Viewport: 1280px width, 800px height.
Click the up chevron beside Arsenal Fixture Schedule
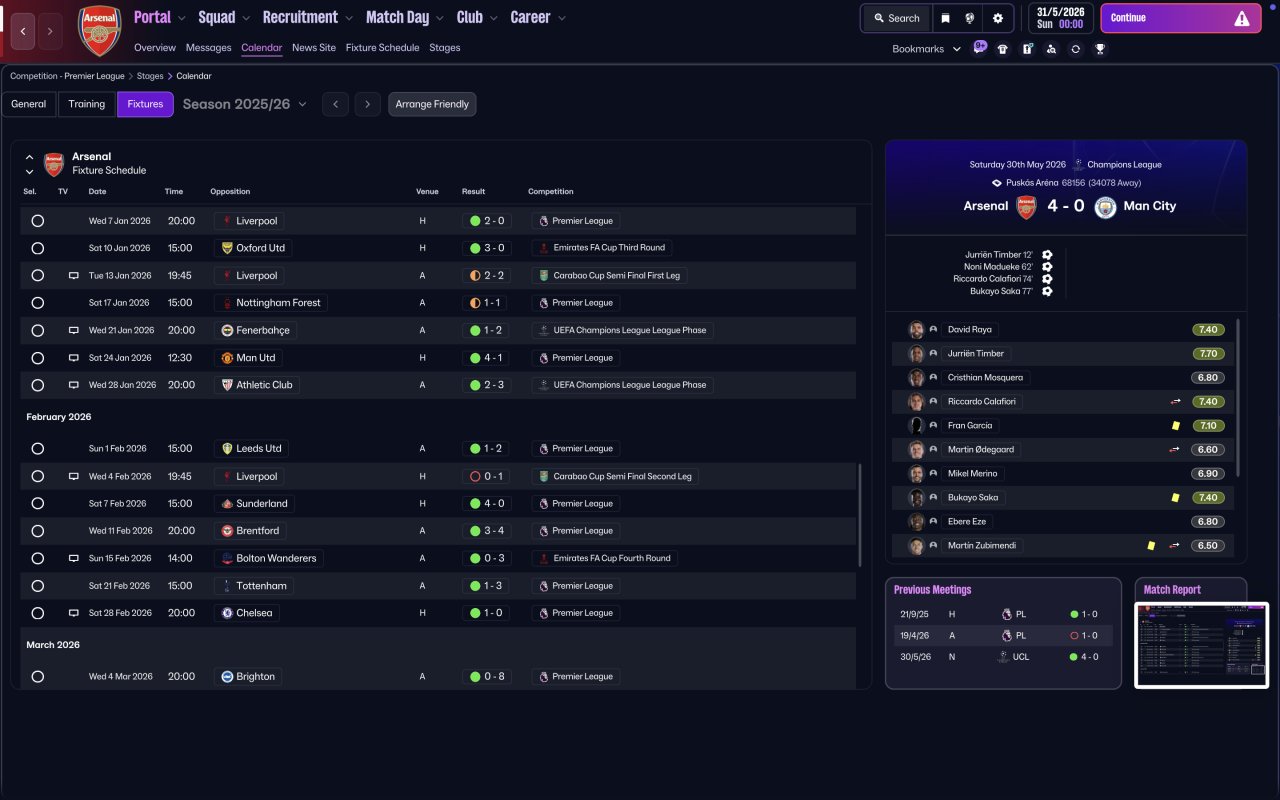(x=29, y=157)
